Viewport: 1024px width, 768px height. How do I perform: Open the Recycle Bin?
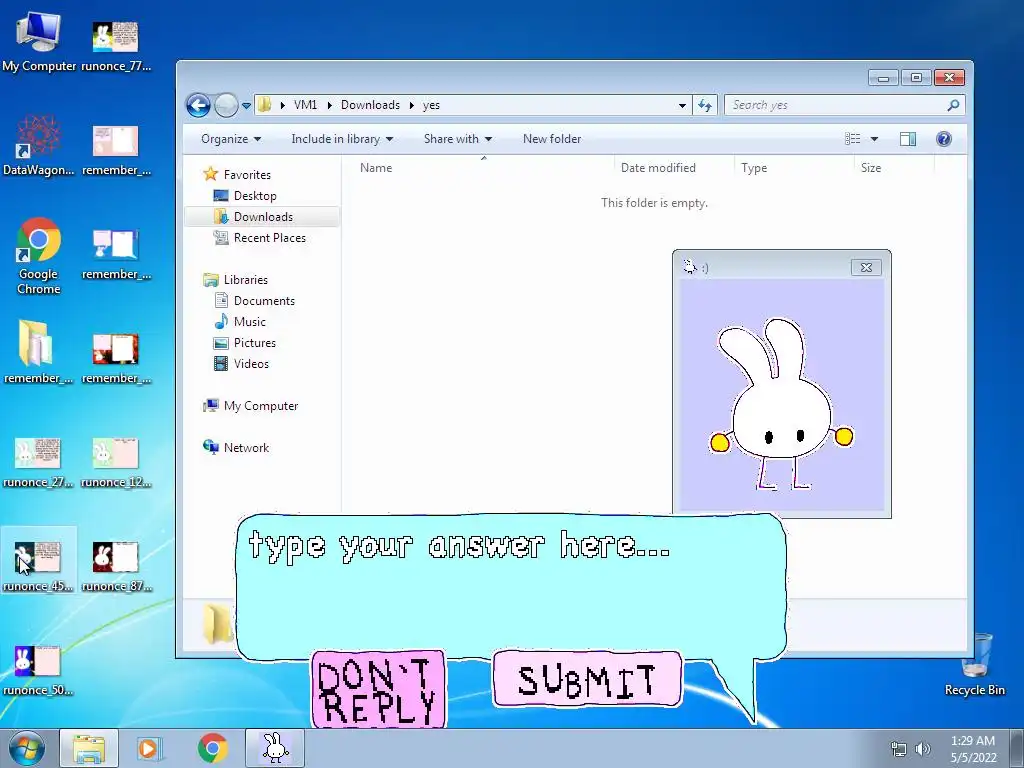(974, 665)
